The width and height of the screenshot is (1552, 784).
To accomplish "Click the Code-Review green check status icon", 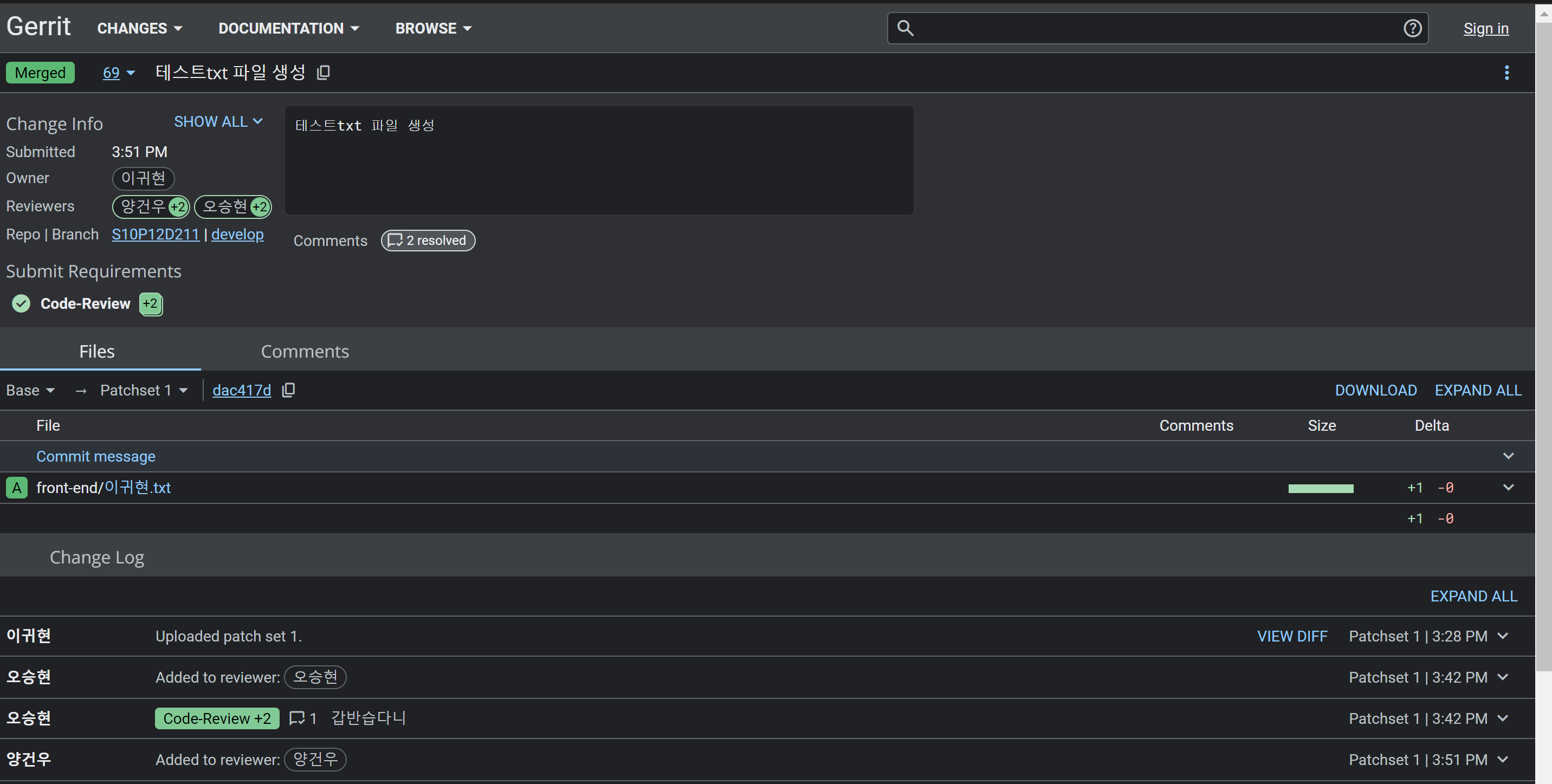I will click(21, 303).
